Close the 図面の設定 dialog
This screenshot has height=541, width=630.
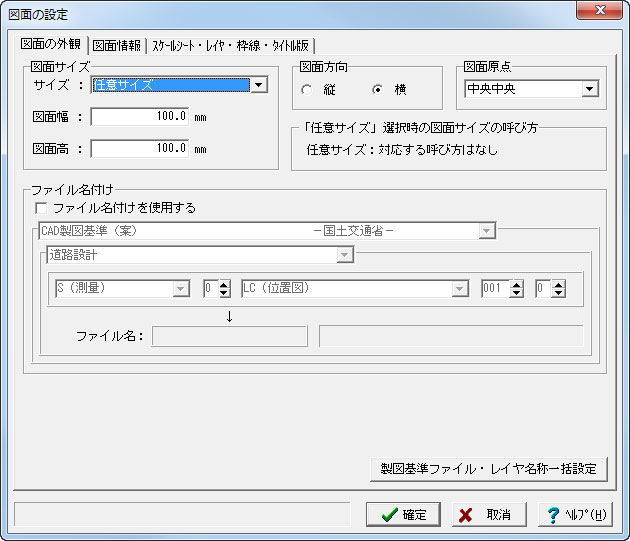[599, 10]
